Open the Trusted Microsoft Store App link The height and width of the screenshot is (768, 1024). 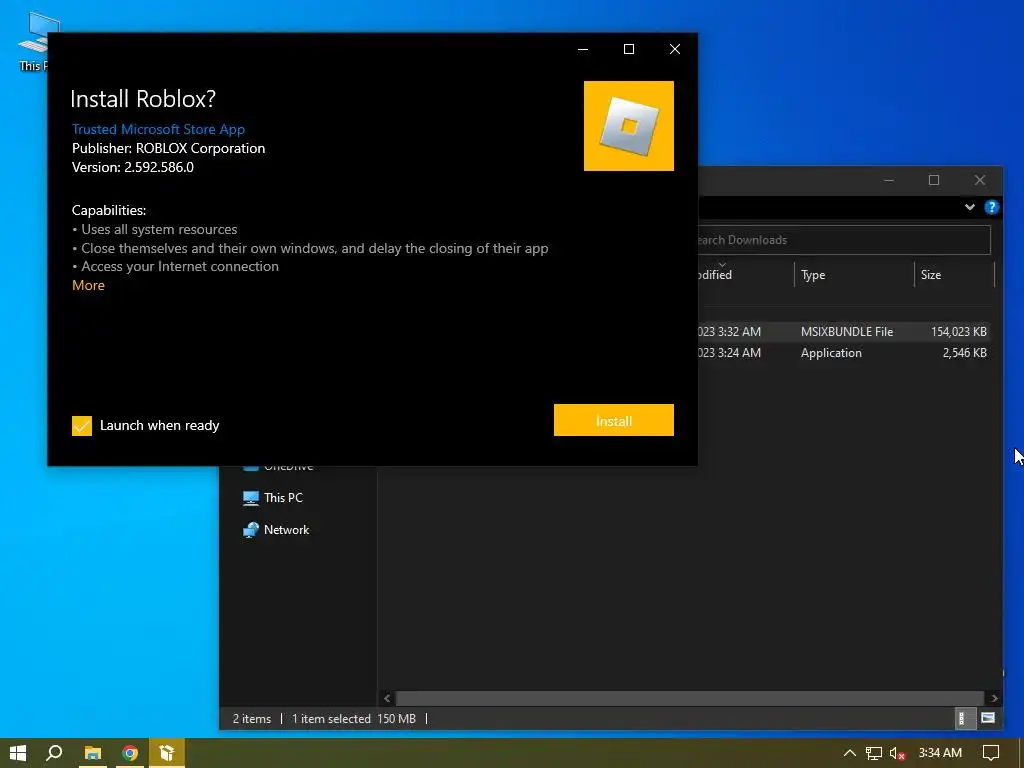158,129
